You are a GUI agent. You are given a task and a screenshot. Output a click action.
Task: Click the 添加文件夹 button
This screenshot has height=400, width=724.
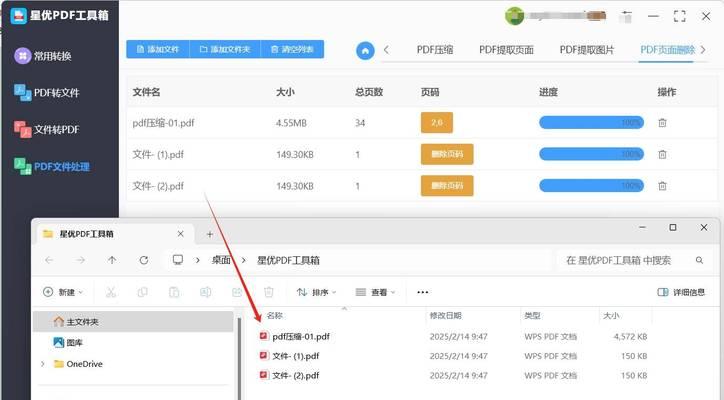pos(225,49)
